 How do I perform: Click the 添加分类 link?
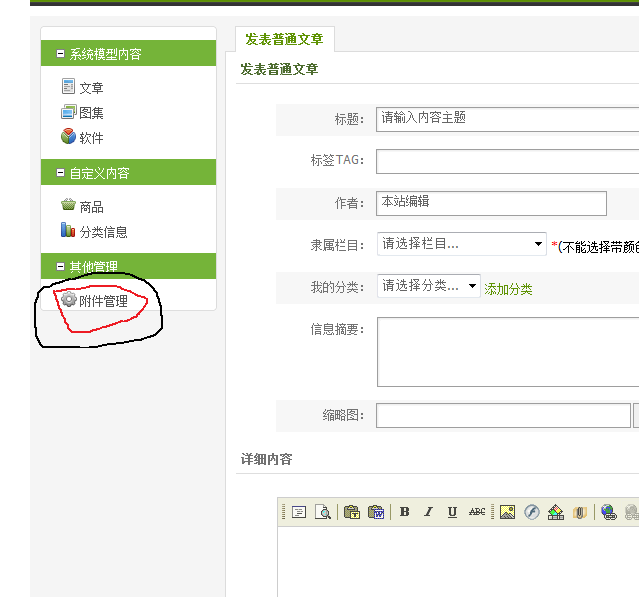pyautogui.click(x=508, y=289)
